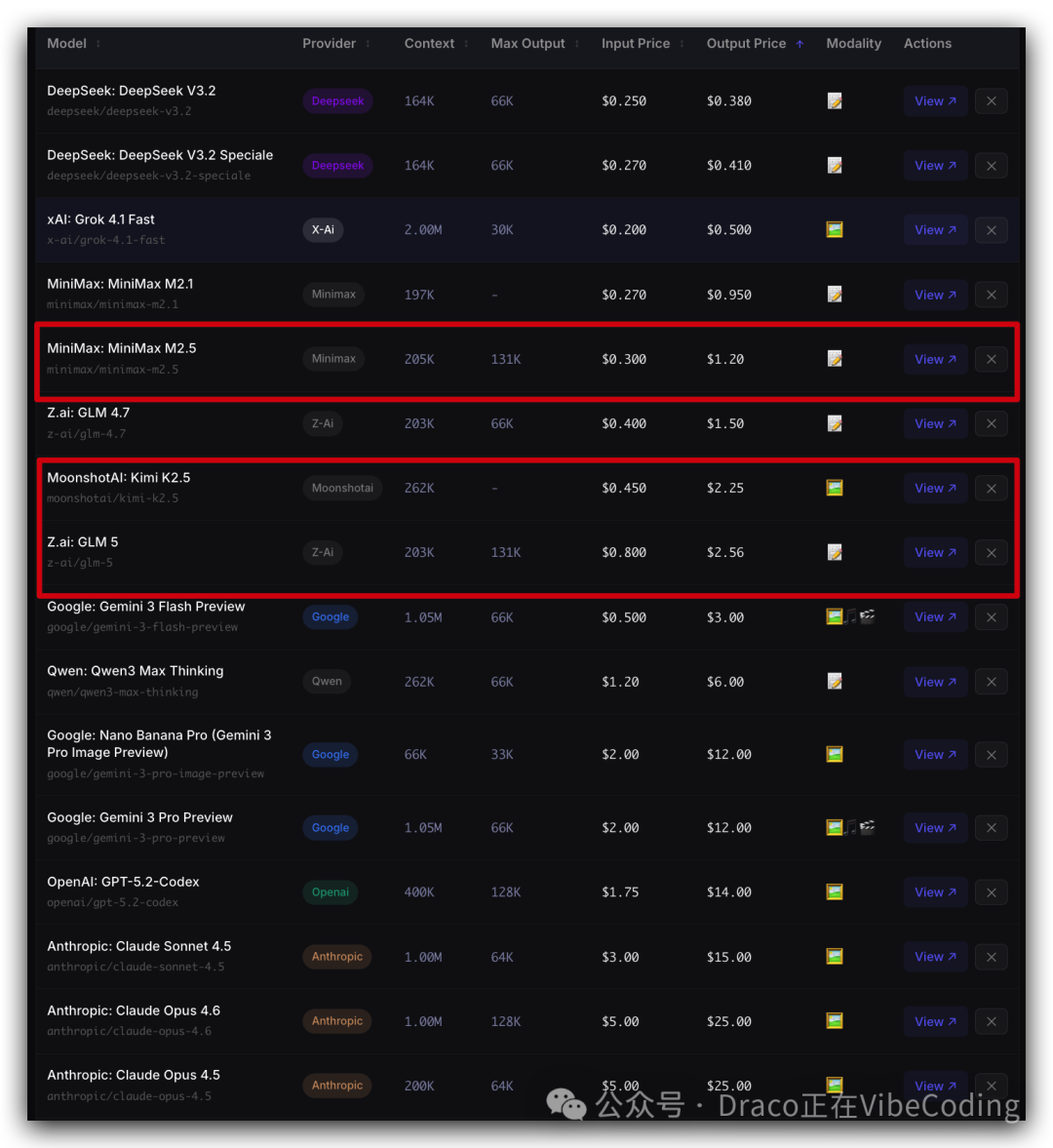The image size is (1053, 1148).
Task: Remove the DeepSeek V3.2 row with X
Action: pos(991,101)
